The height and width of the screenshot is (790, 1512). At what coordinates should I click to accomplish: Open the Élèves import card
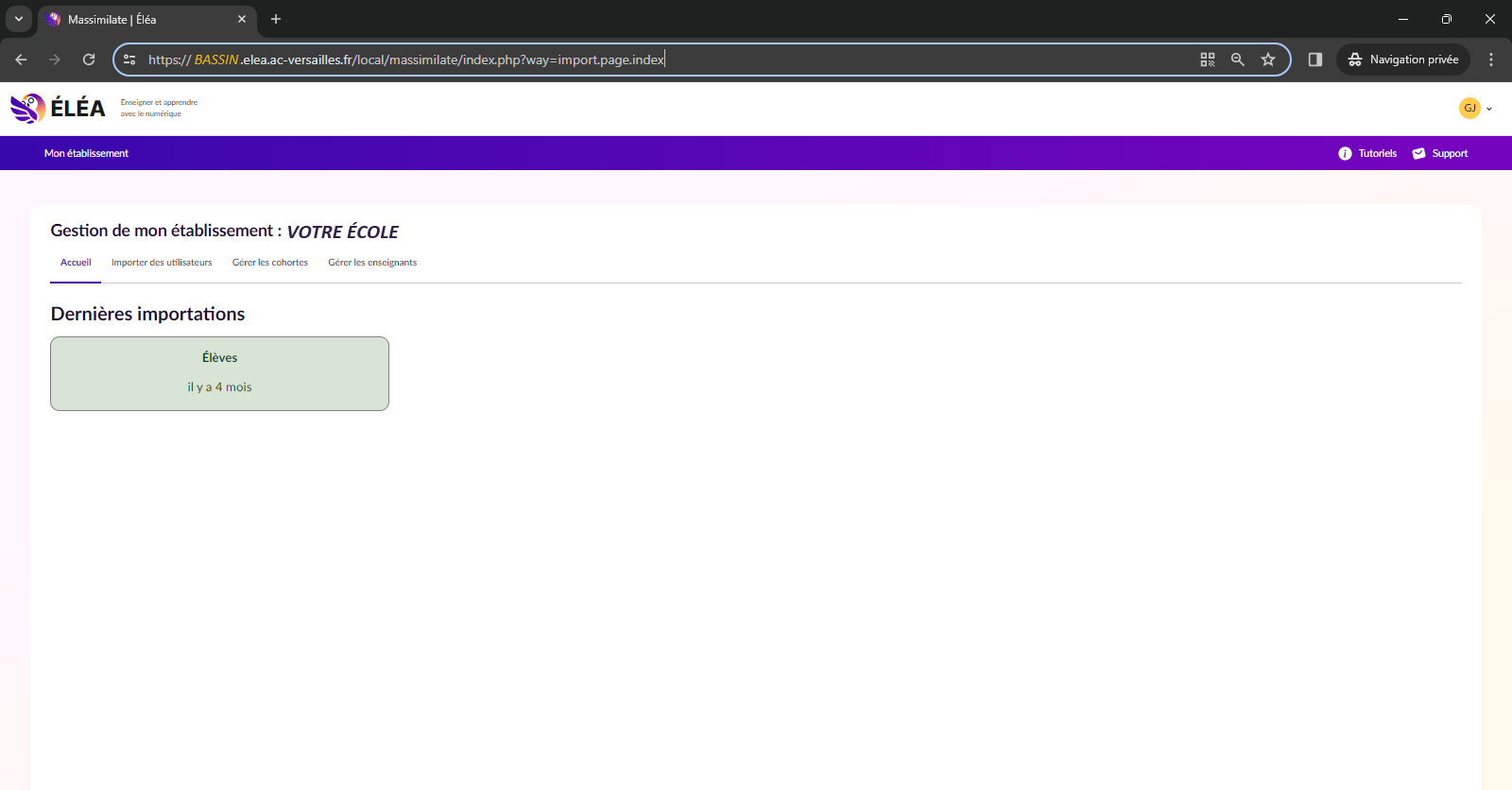[219, 373]
